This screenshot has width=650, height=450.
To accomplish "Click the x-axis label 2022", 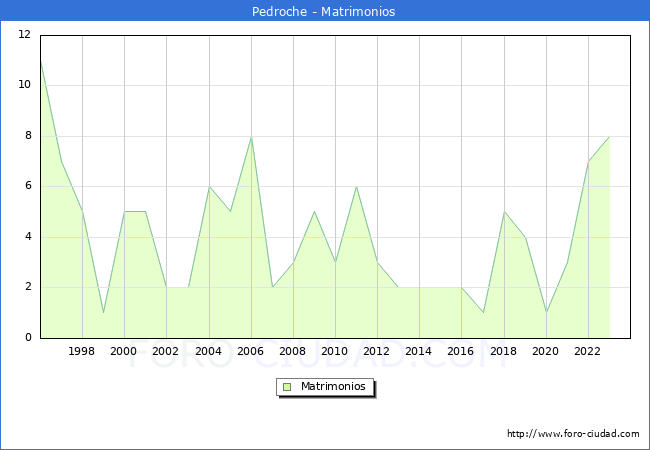I will [588, 351].
